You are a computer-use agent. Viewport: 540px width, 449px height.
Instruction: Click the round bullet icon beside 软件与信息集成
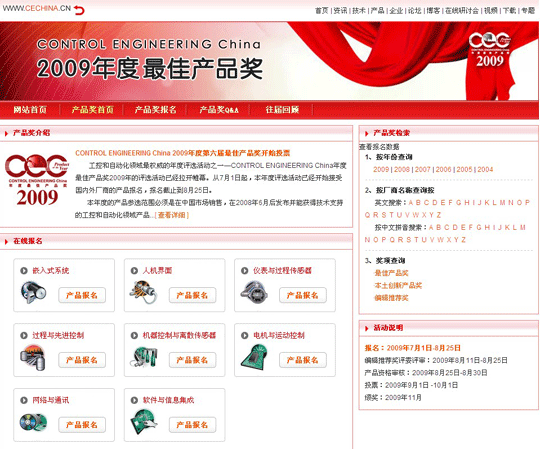(x=134, y=400)
